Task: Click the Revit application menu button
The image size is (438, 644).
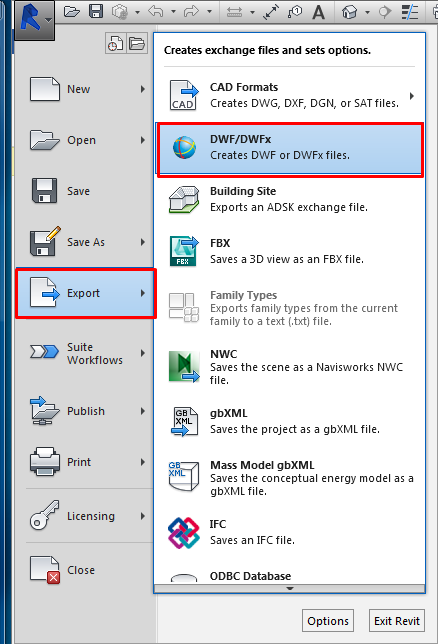Action: (35, 20)
